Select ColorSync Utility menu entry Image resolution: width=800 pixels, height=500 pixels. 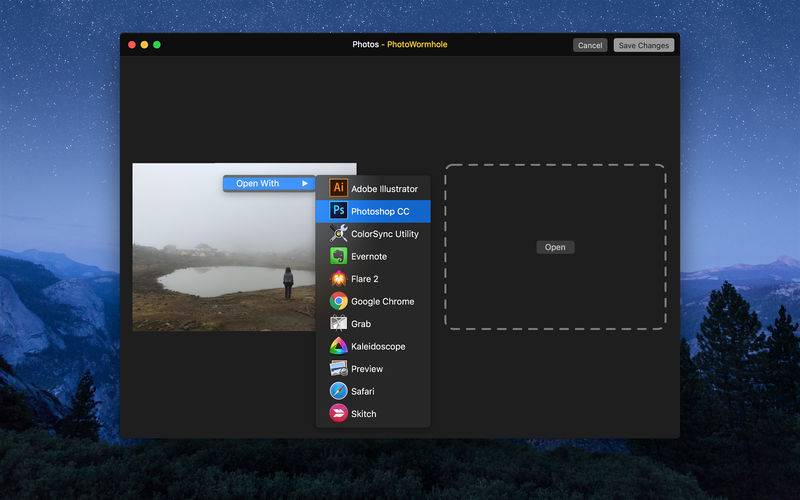[x=373, y=234]
